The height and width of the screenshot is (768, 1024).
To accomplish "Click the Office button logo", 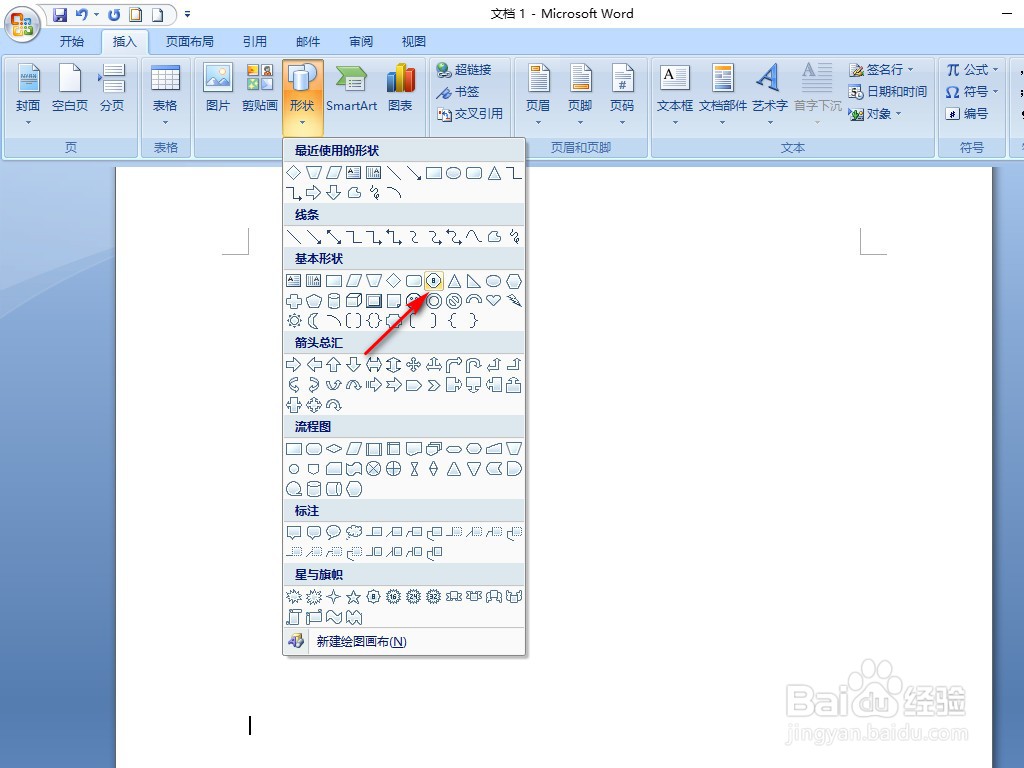I will click(x=22, y=25).
